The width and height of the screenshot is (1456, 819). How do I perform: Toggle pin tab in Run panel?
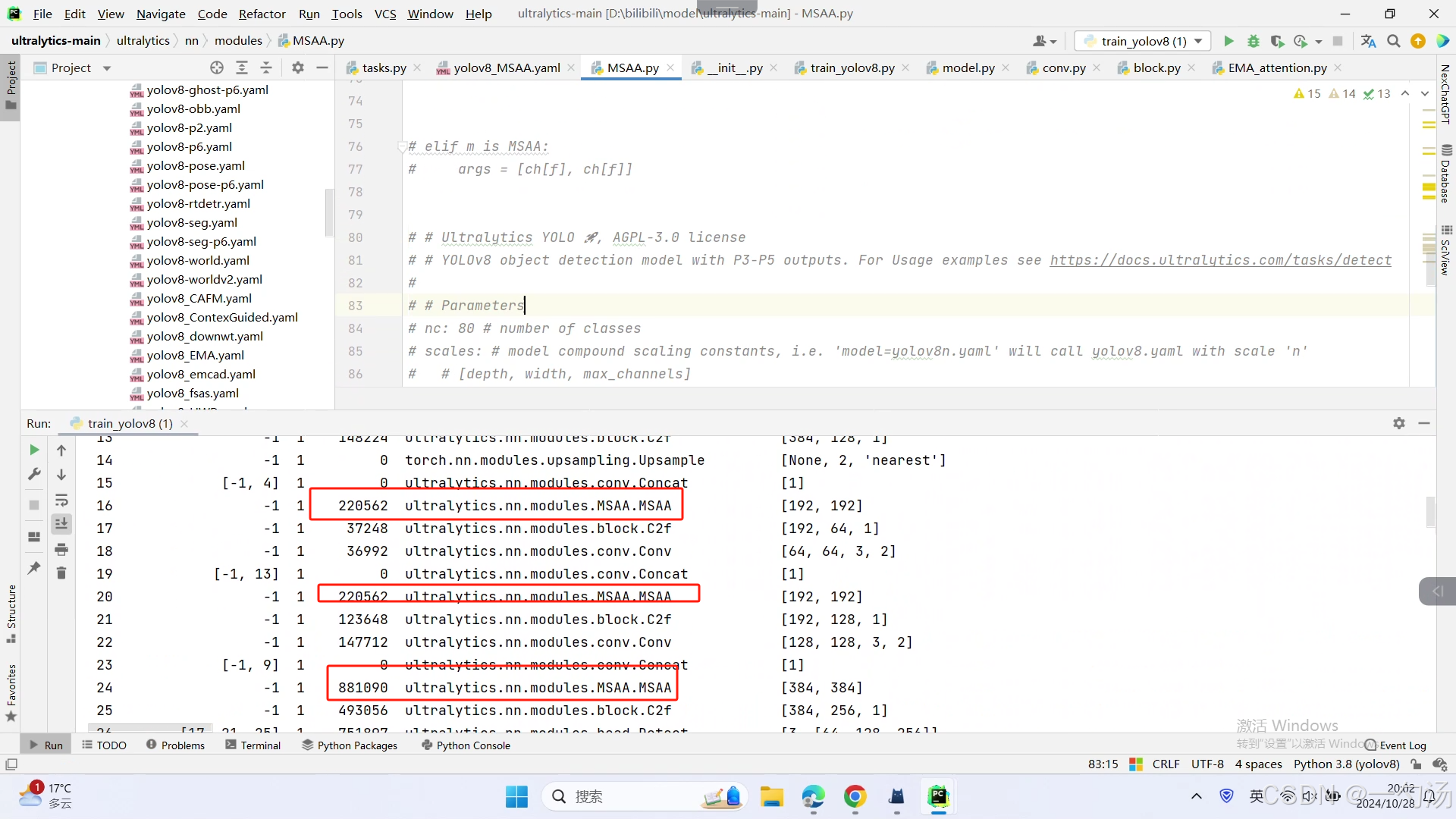34,568
